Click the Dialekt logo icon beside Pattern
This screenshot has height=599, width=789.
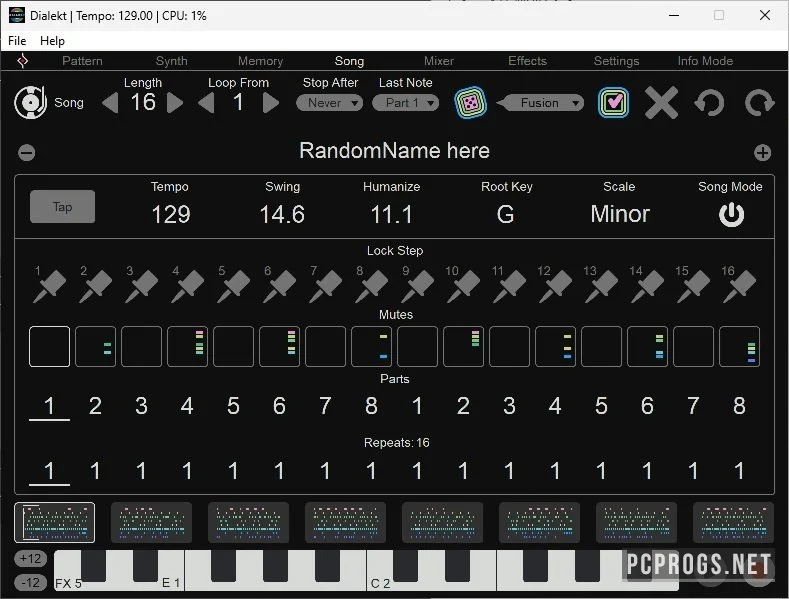click(23, 61)
